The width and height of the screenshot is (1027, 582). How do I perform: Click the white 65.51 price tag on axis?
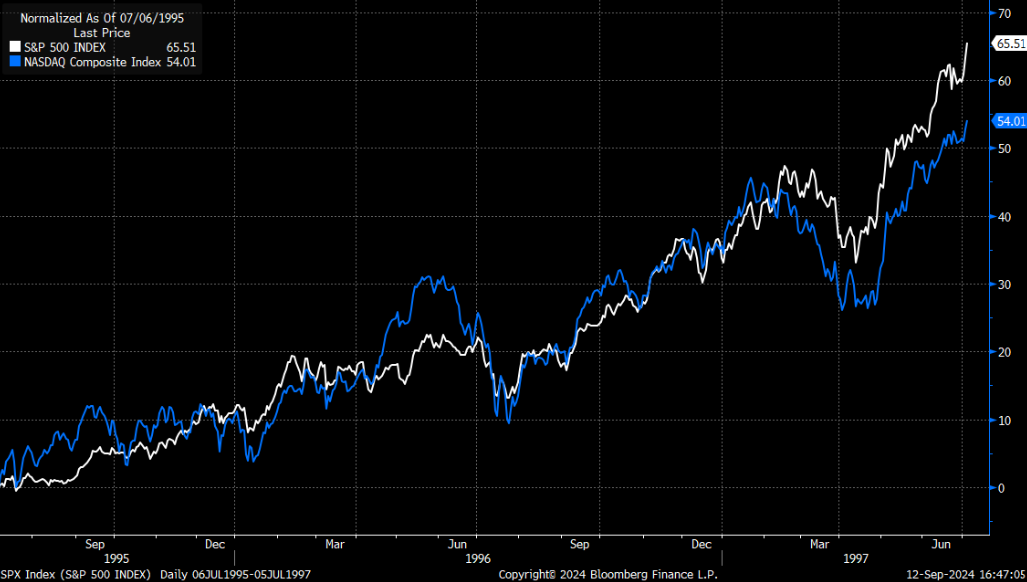(1010, 44)
